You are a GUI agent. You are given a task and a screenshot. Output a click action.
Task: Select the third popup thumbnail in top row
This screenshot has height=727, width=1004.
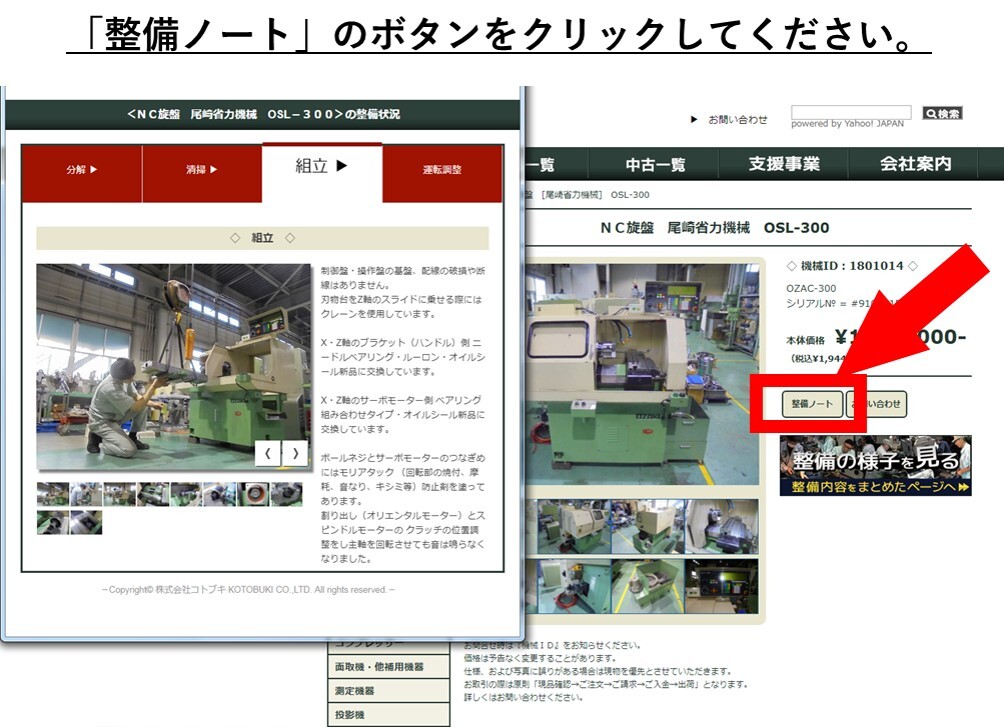120,494
